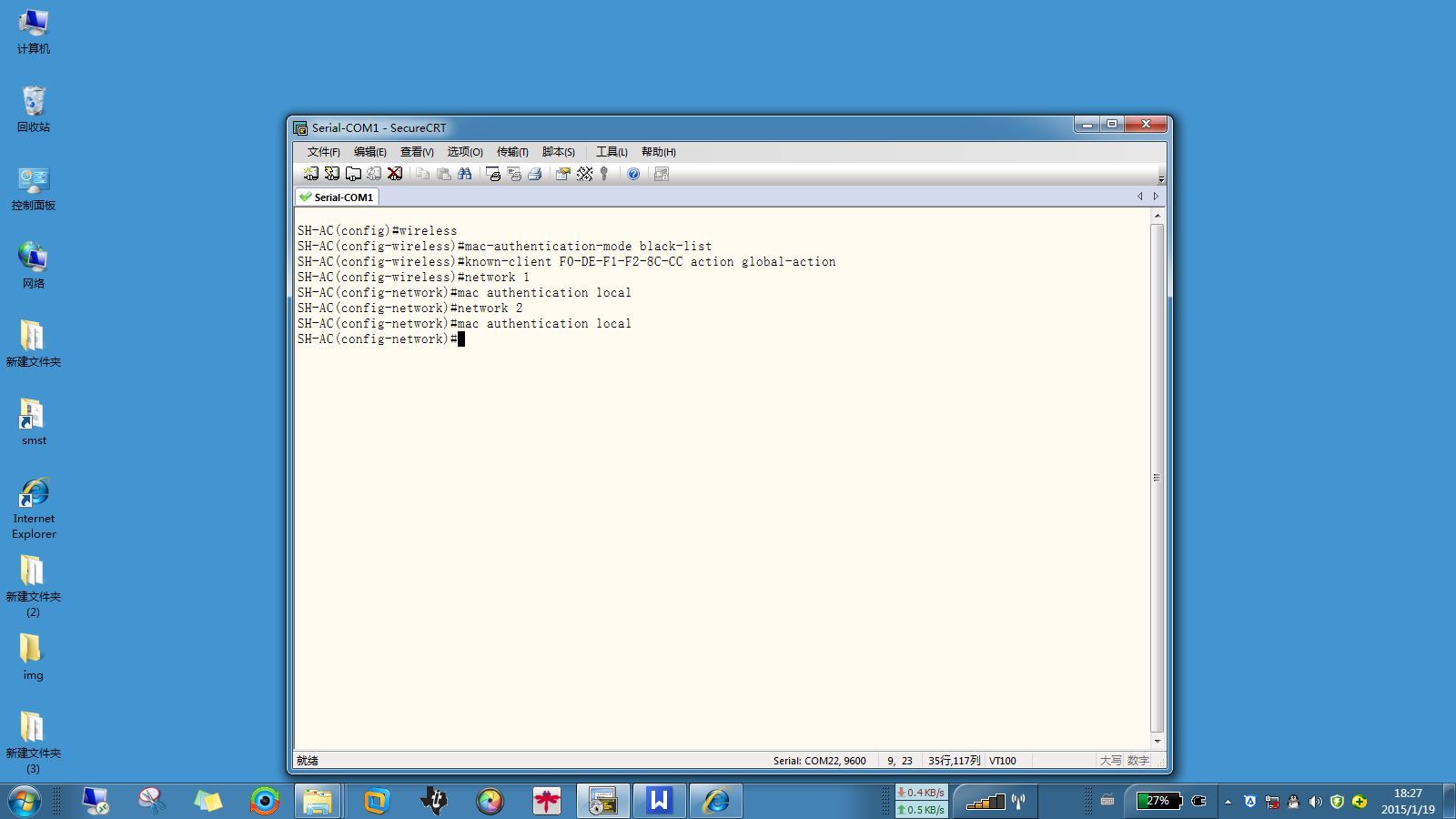This screenshot has height=819, width=1456.
Task: Click the Copy toolbar icon
Action: [423, 174]
